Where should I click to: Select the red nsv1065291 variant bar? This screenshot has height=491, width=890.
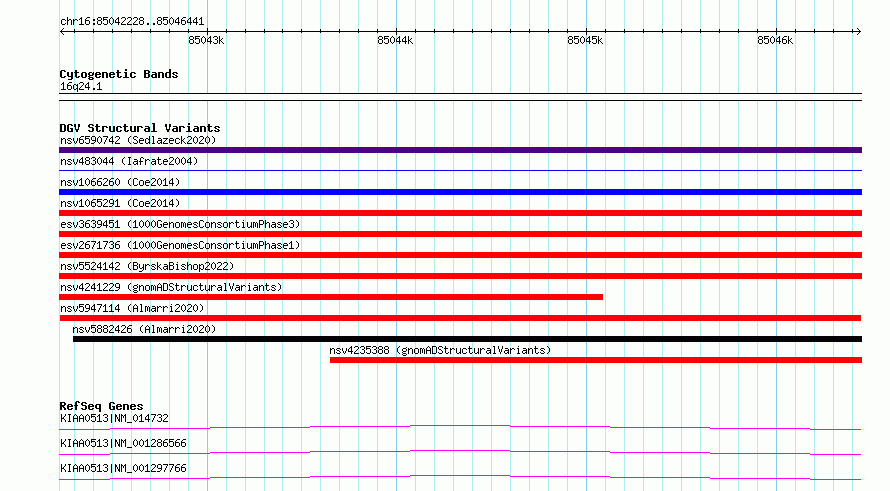coord(460,213)
